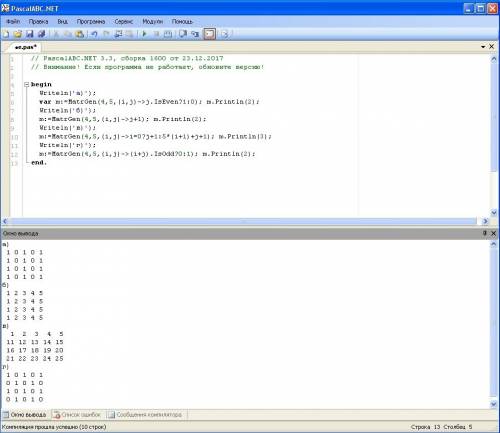The height and width of the screenshot is (433, 500).
Task: Collapse the begin block in the code
Action: pyautogui.click(x=27, y=85)
